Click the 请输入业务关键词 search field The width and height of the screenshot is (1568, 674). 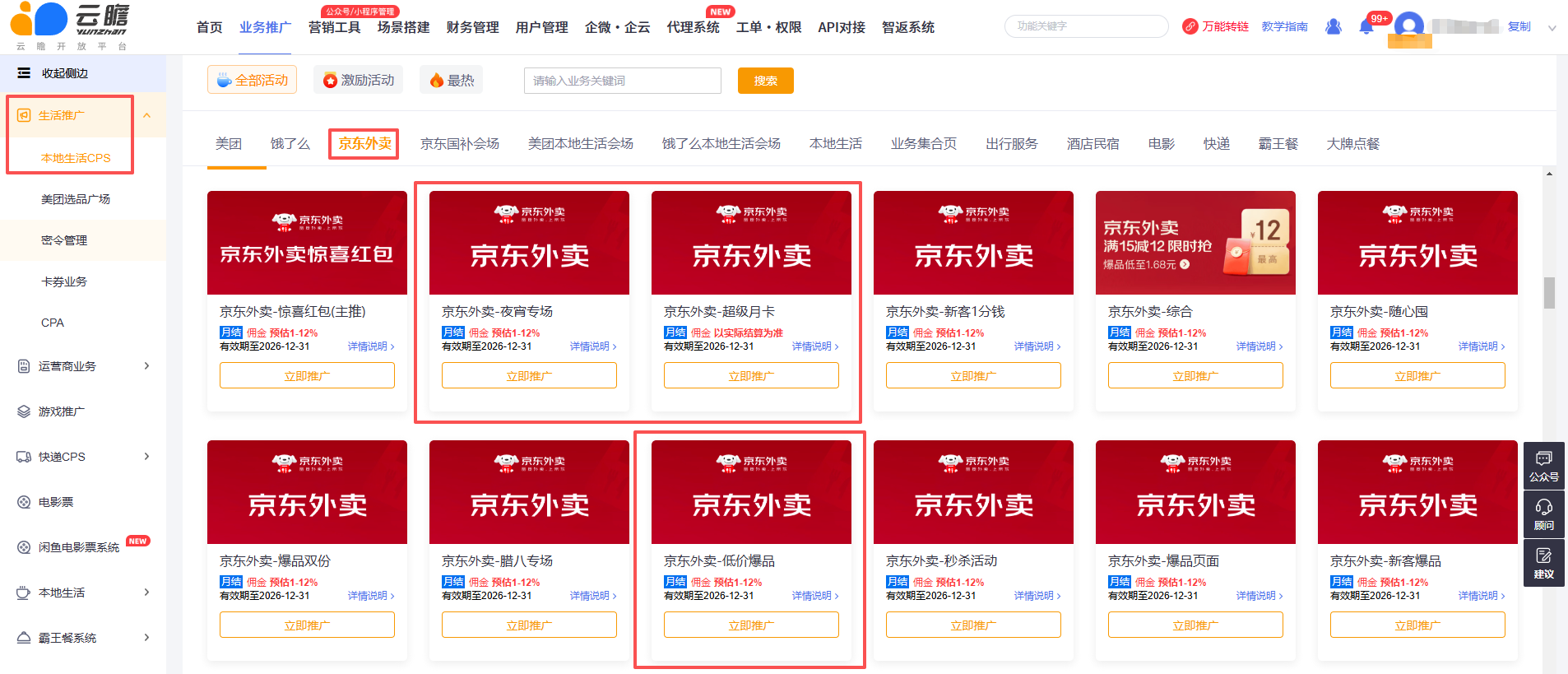click(x=623, y=81)
